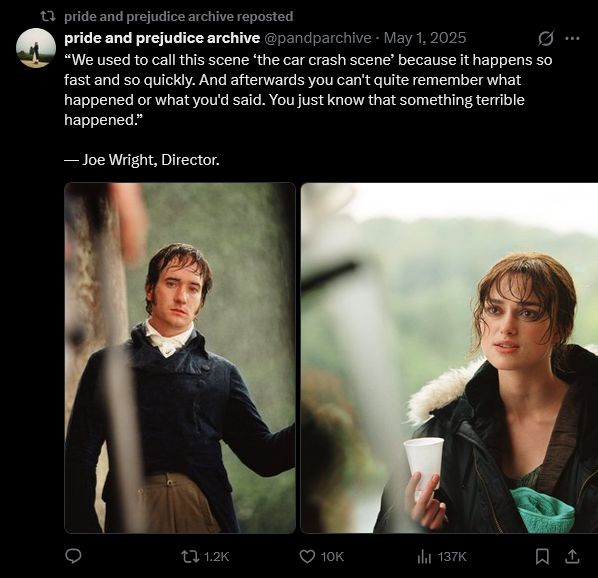Image resolution: width=598 pixels, height=578 pixels.
Task: Enlarge the photo of woman holding a cup
Action: [x=449, y=358]
